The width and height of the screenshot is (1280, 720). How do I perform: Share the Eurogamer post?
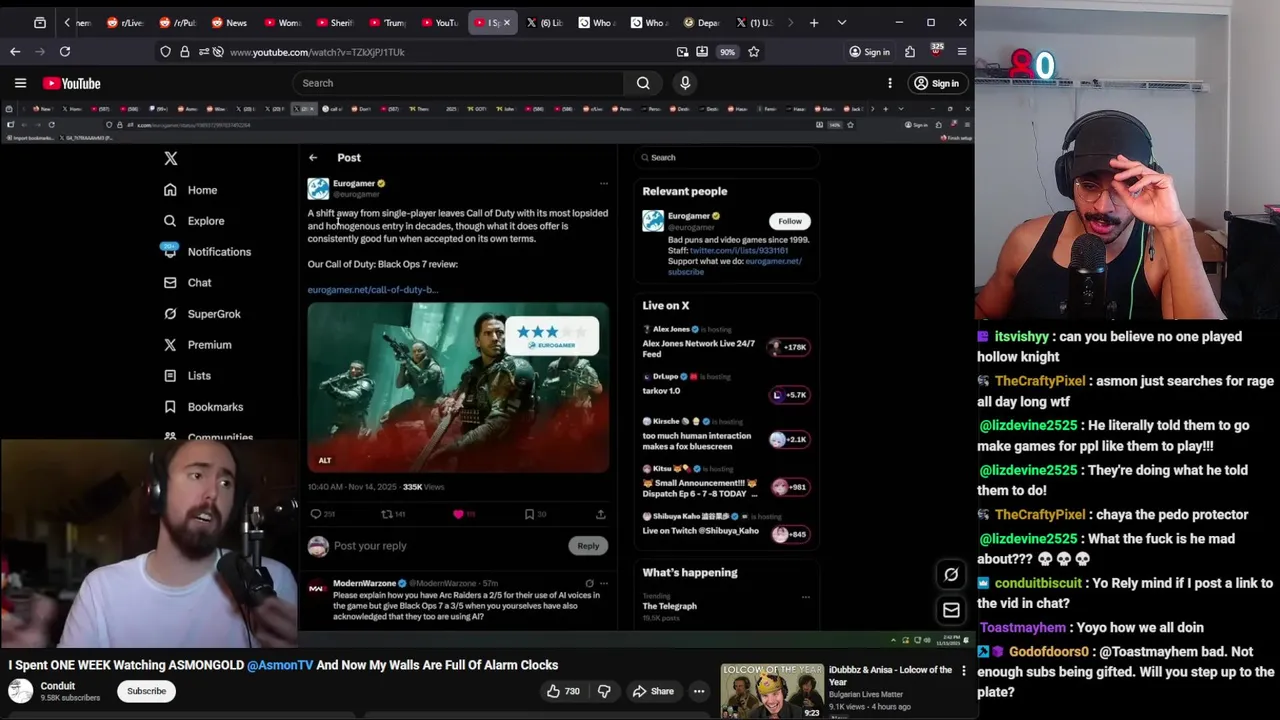[x=601, y=514]
